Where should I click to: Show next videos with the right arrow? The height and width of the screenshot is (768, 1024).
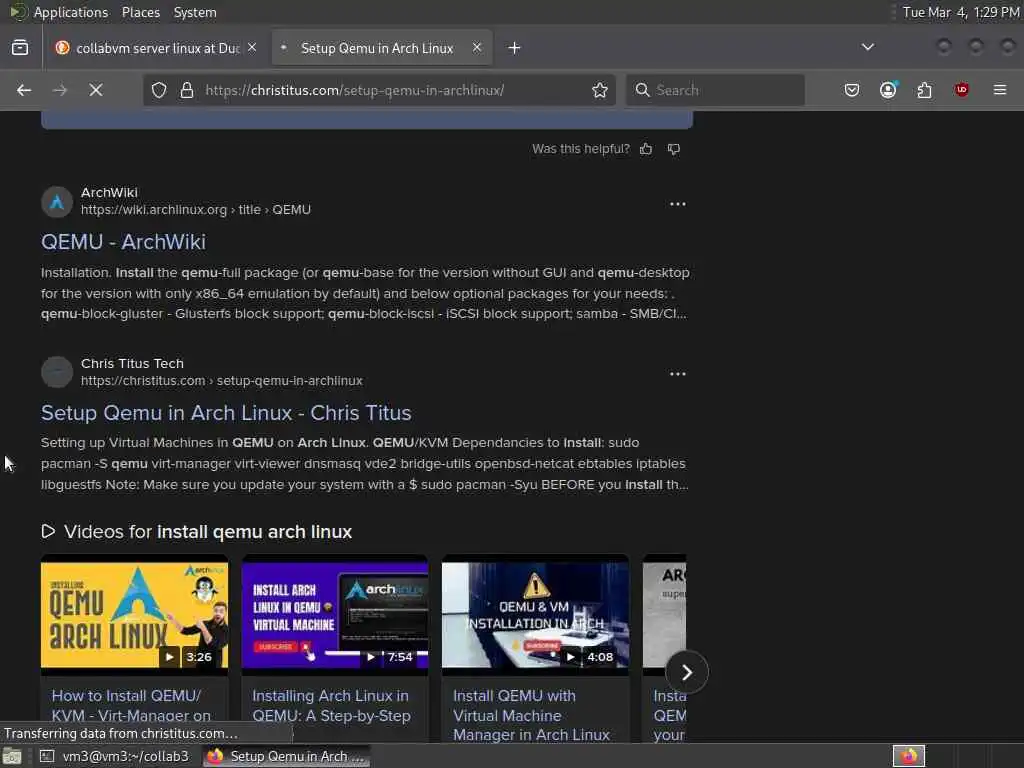tap(686, 672)
